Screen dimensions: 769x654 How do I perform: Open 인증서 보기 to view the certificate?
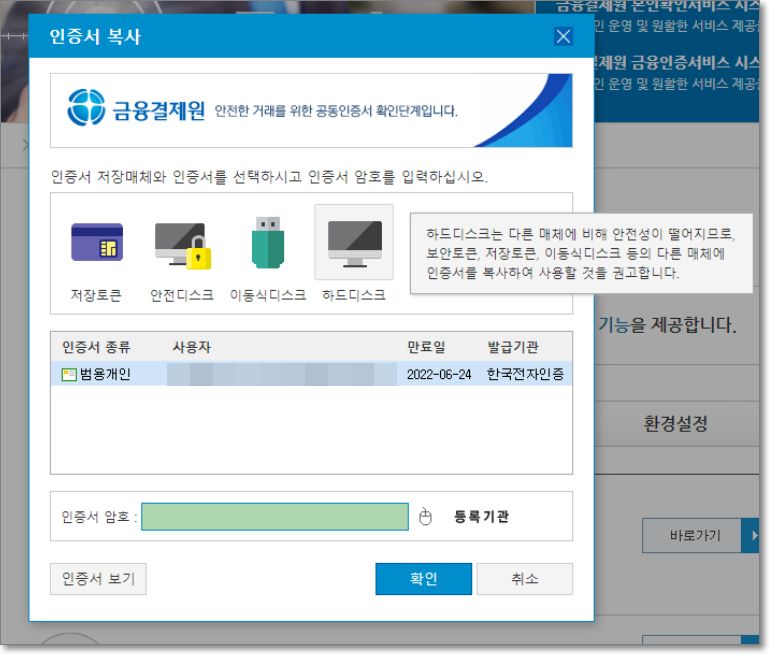coord(98,579)
